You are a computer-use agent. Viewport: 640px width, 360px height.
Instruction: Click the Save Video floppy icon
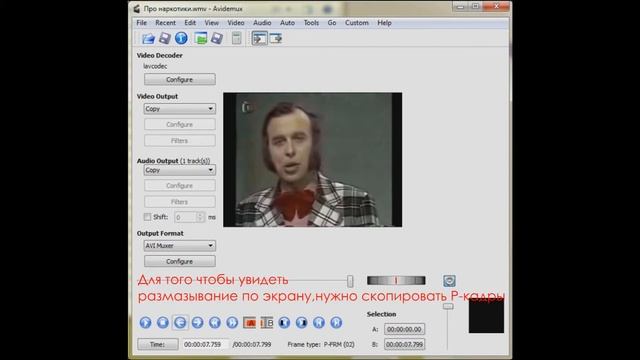click(164, 38)
